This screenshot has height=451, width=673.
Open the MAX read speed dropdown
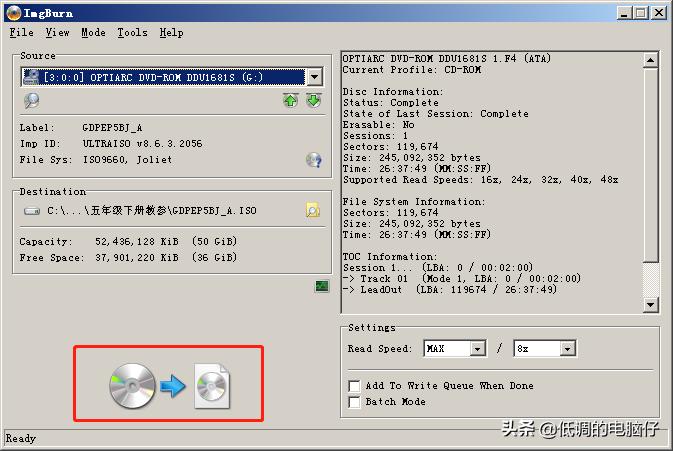[x=477, y=348]
